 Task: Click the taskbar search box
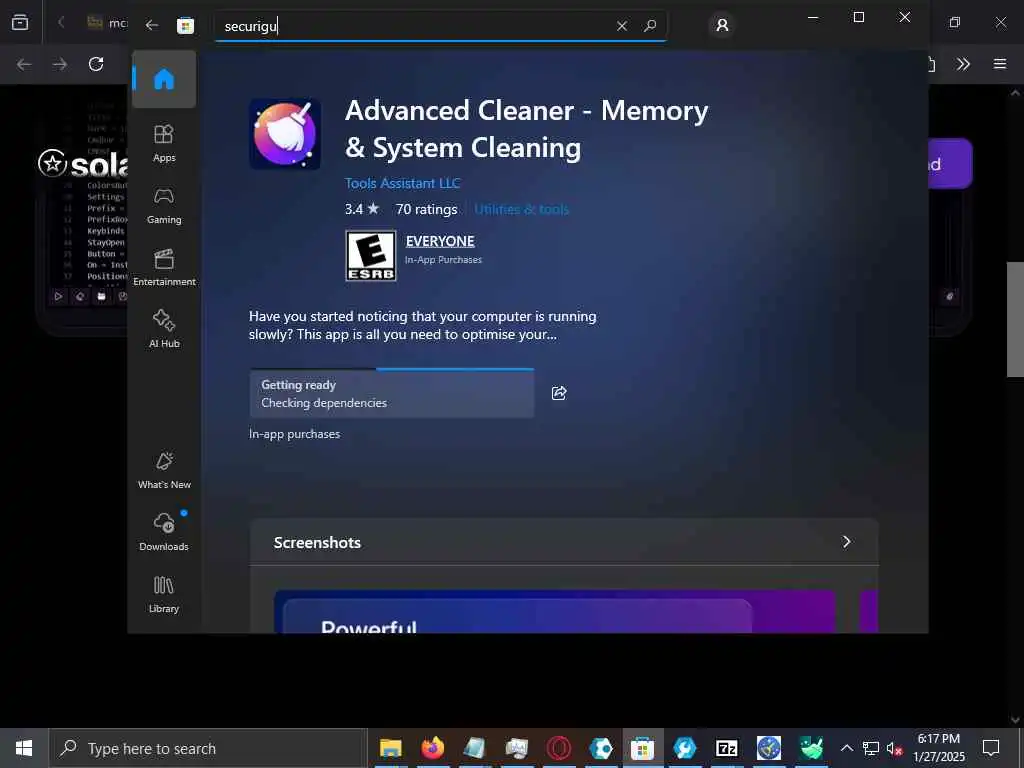[208, 748]
